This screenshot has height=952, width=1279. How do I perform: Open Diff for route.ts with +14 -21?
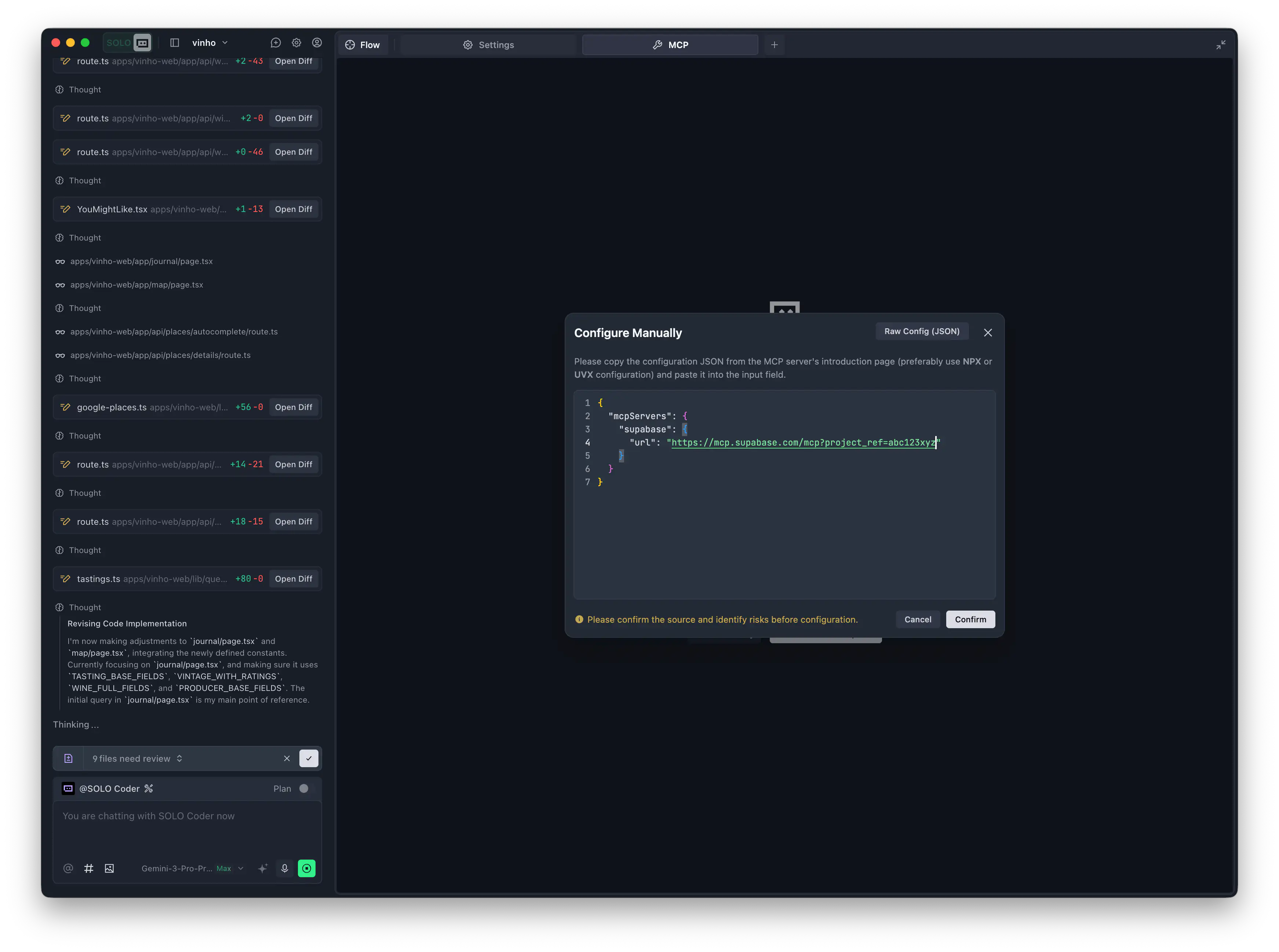(x=294, y=465)
